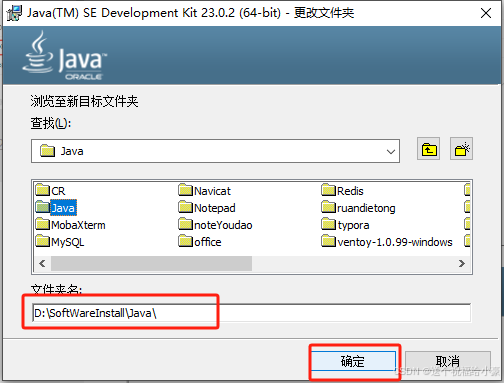Image resolution: width=504 pixels, height=383 pixels.
Task: Click the folder list left scroll arrow
Action: [x=42, y=263]
